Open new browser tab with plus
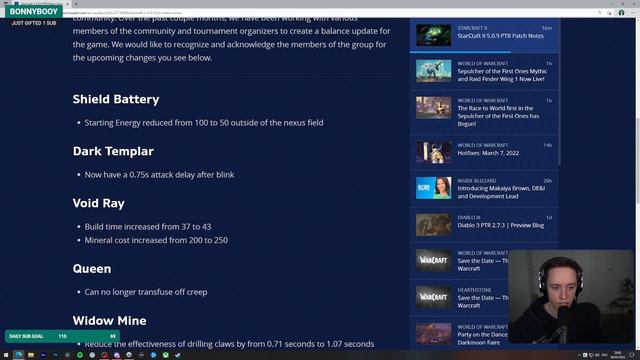 click(76, 4)
